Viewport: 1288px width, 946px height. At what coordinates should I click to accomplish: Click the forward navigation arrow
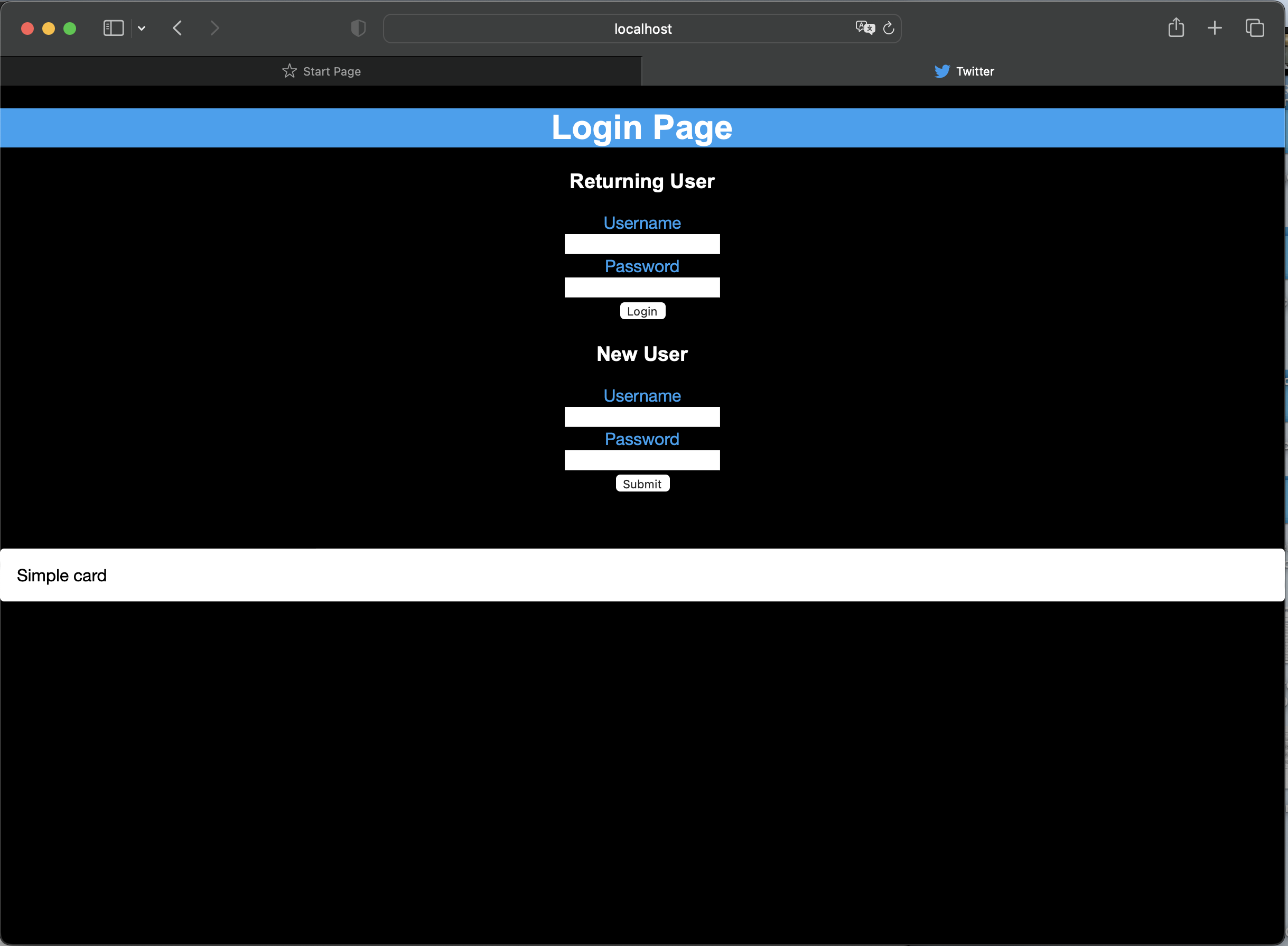[x=214, y=28]
